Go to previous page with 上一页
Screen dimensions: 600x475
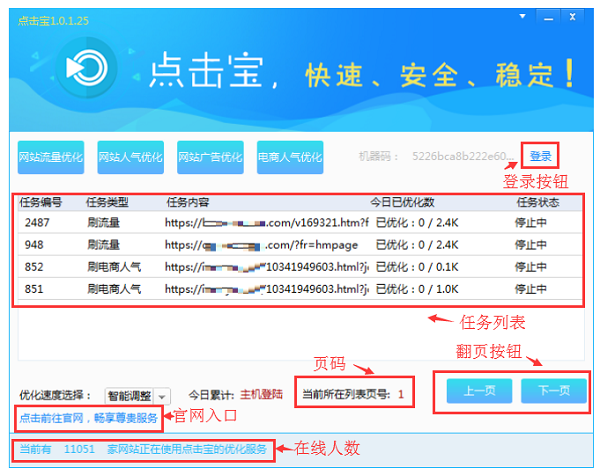(x=474, y=391)
